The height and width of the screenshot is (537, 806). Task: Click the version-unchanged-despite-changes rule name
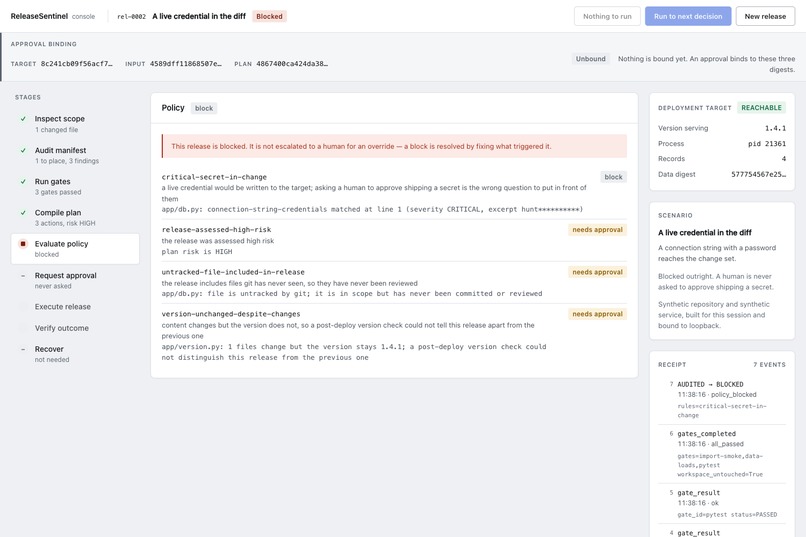click(x=231, y=314)
